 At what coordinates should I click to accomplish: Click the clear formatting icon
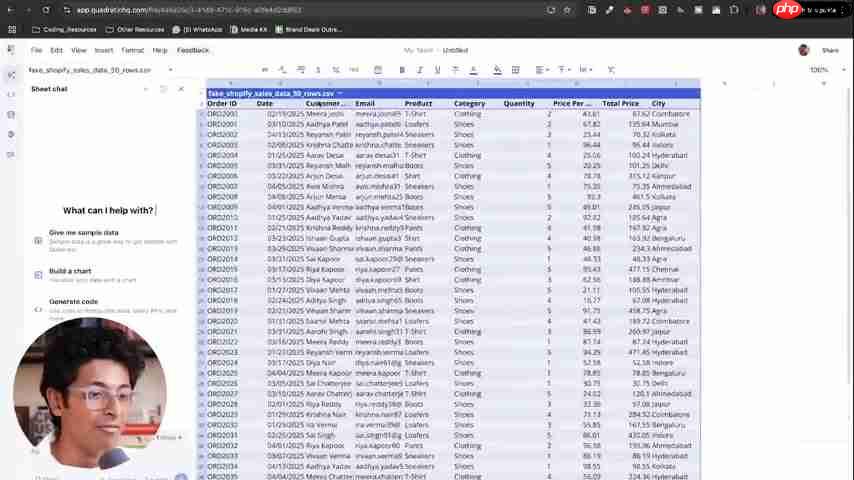pyautogui.click(x=611, y=70)
